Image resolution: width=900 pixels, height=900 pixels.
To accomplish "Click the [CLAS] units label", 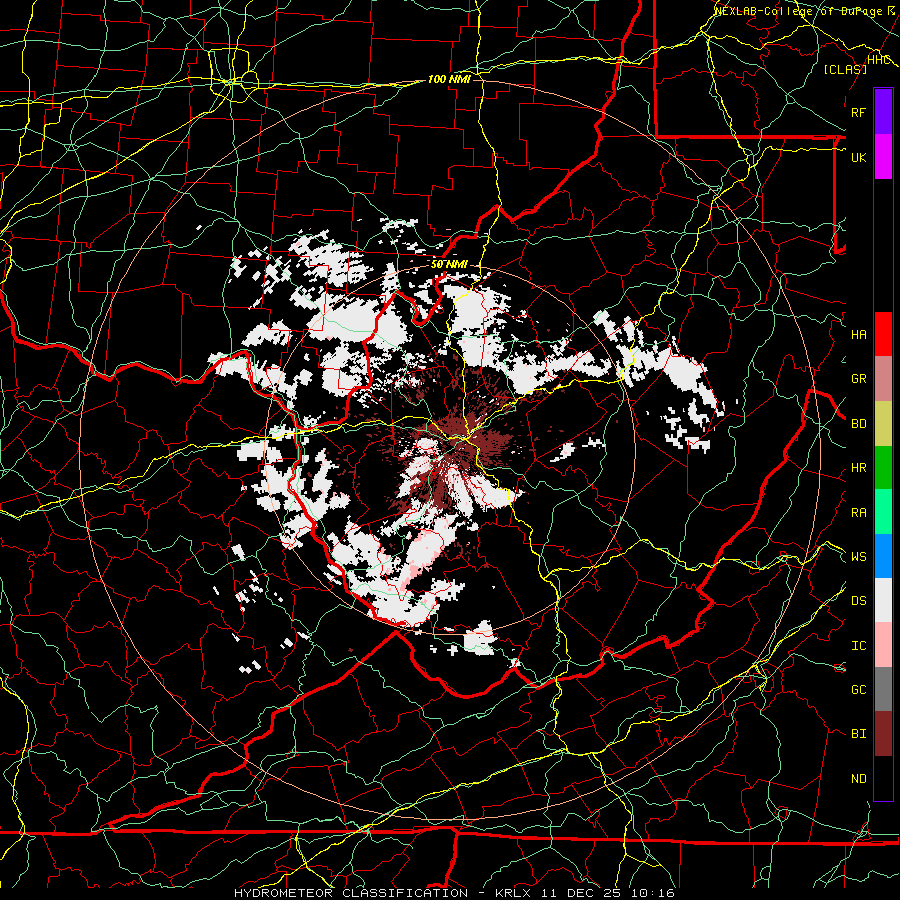I will (845, 69).
